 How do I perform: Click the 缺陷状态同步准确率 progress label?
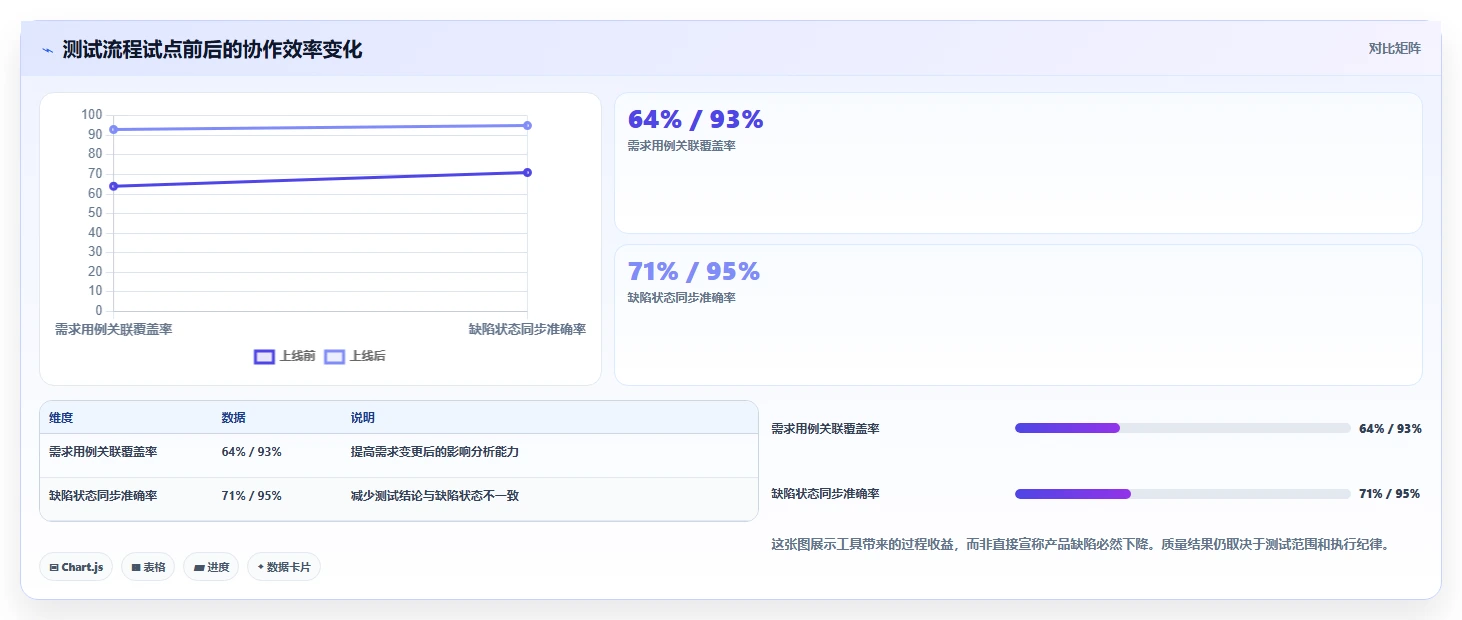[825, 494]
